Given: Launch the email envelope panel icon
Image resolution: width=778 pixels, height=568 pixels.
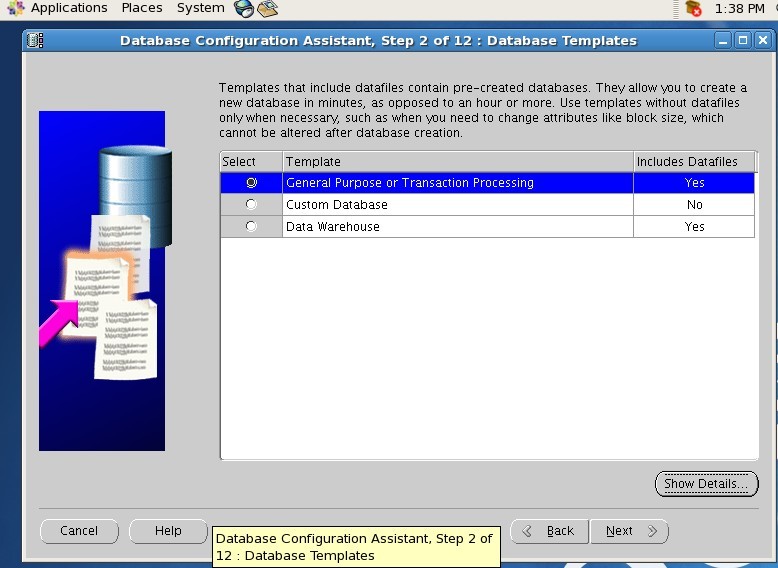Looking at the screenshot, I should tap(268, 8).
